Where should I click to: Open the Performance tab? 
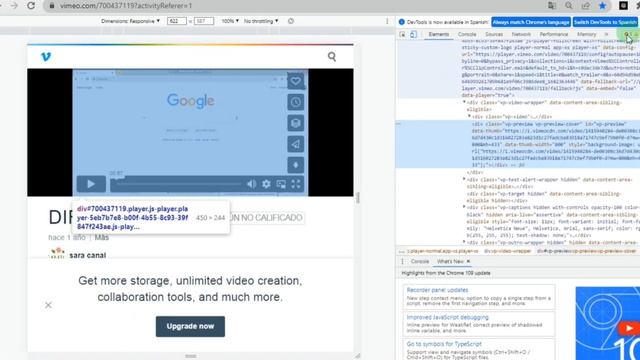553,34
